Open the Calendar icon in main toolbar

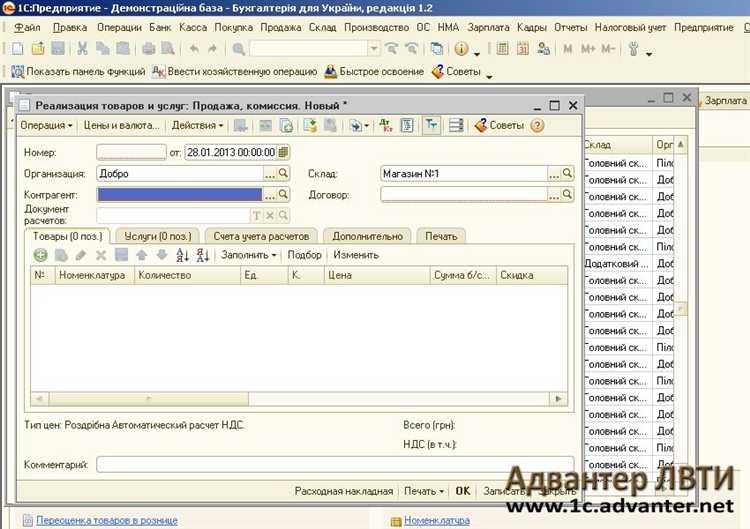(x=523, y=48)
